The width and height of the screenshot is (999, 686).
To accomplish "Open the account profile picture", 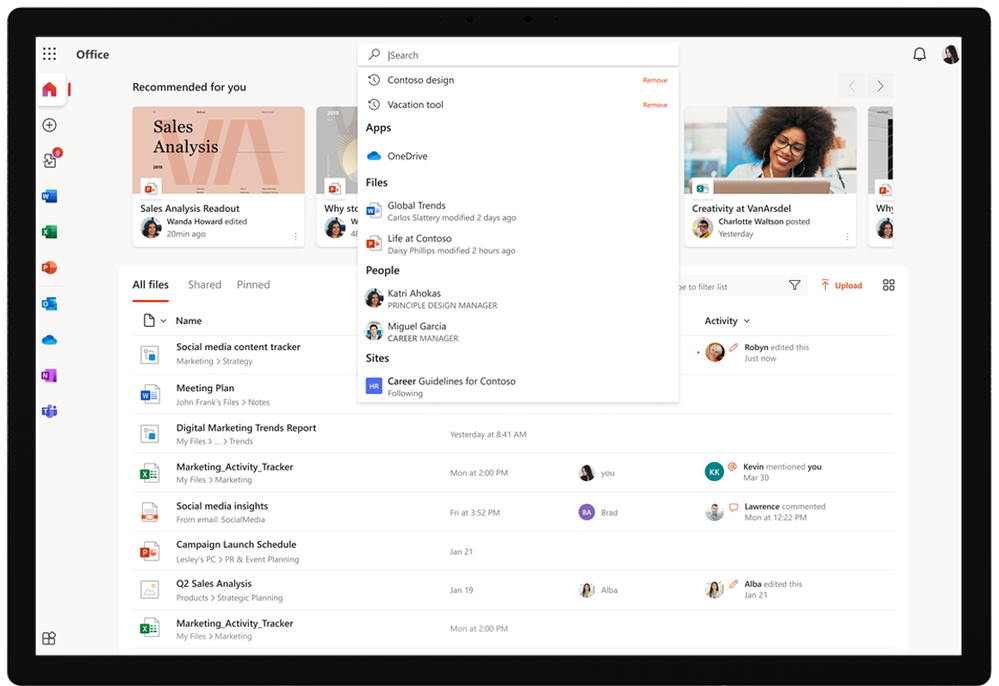I will [951, 54].
